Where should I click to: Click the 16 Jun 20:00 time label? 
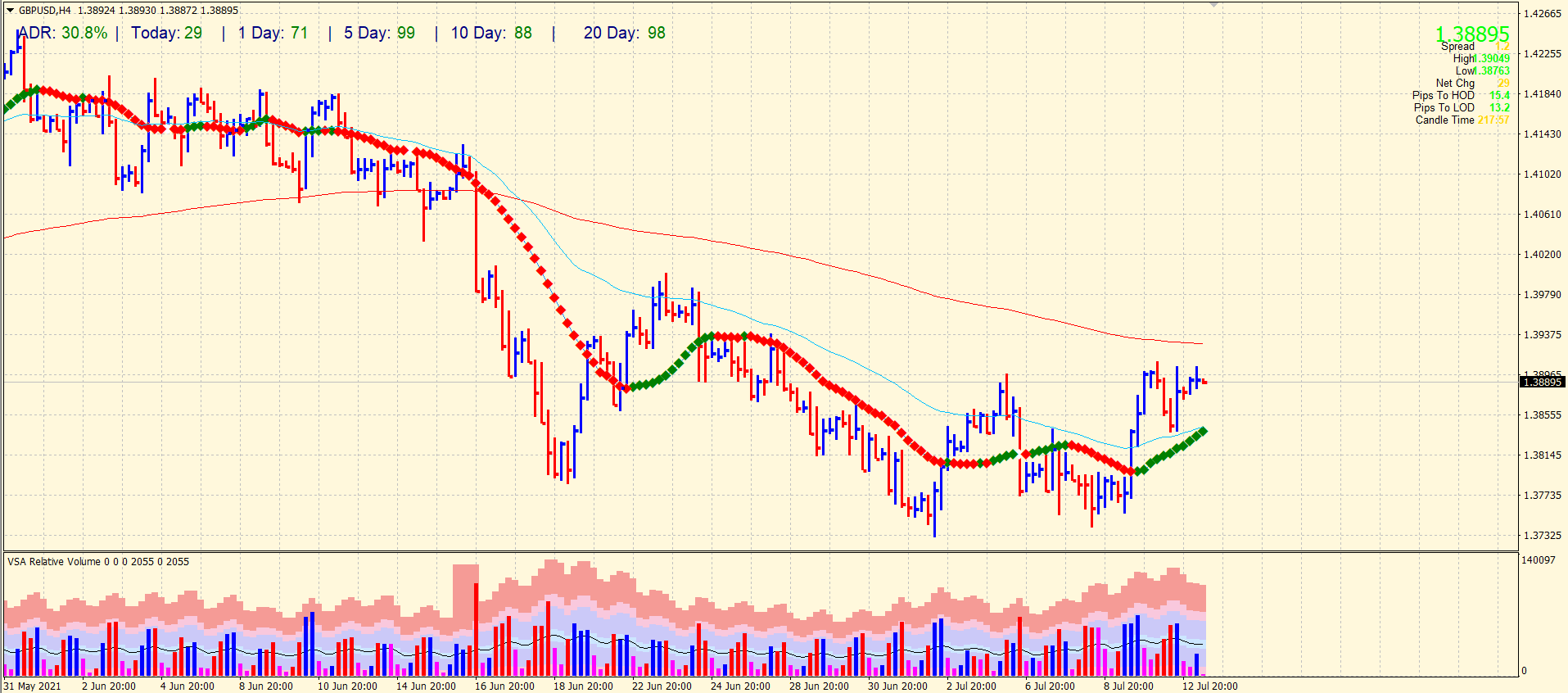[x=504, y=686]
